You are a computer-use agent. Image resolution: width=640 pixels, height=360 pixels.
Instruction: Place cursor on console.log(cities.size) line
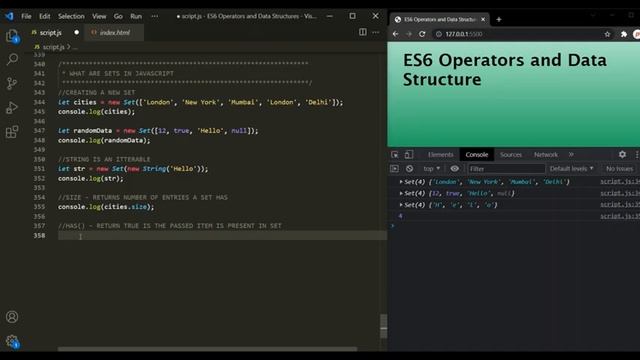click(x=106, y=207)
